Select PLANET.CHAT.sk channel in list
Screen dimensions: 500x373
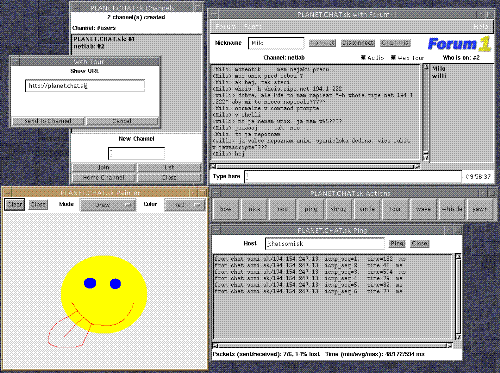pos(104,39)
